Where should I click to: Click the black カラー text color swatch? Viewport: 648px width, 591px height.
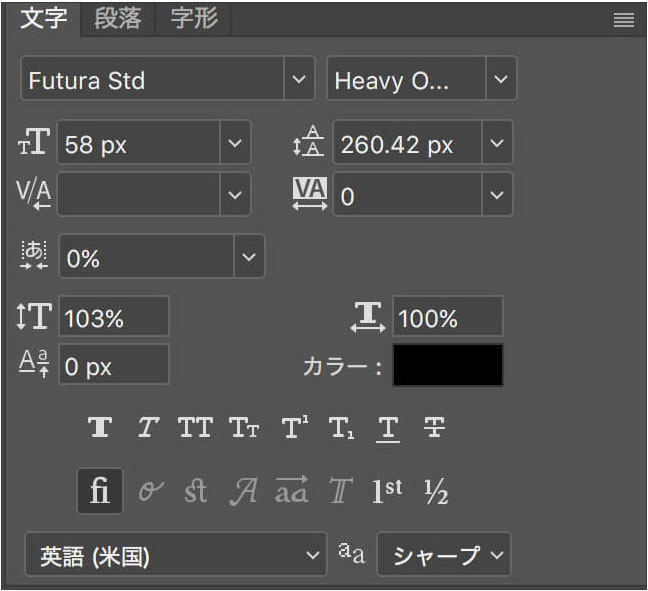point(448,365)
